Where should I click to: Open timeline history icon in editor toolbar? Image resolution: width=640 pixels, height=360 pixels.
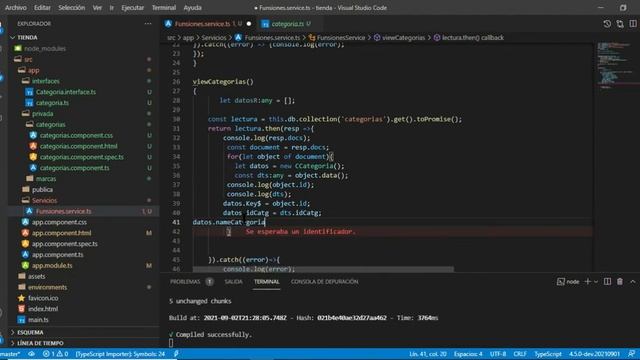607,24
